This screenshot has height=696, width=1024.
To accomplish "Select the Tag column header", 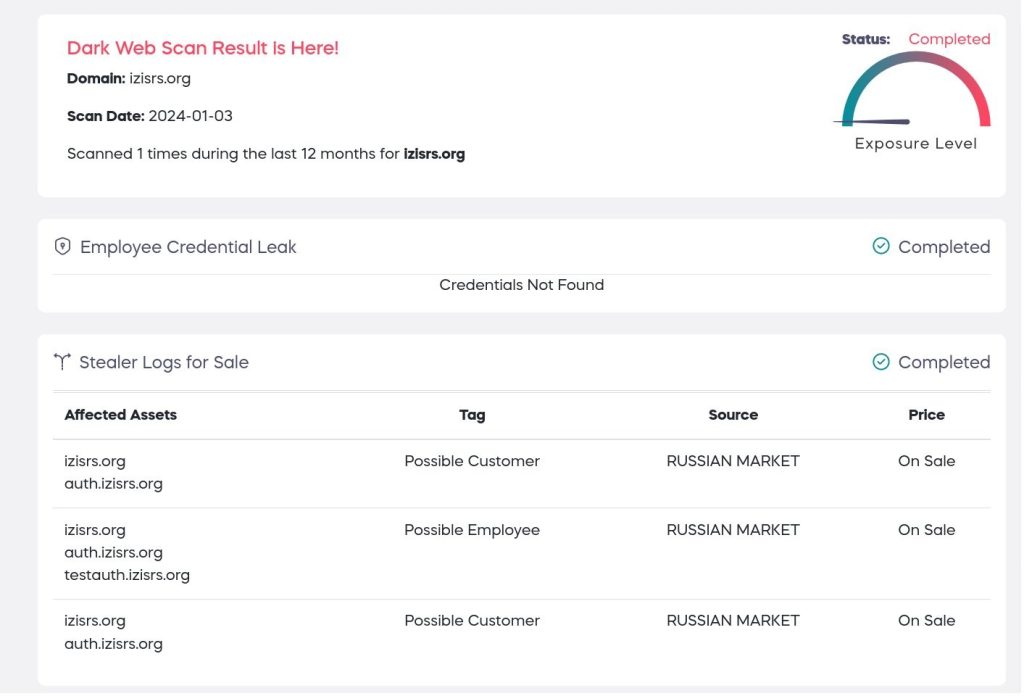I will click(472, 415).
